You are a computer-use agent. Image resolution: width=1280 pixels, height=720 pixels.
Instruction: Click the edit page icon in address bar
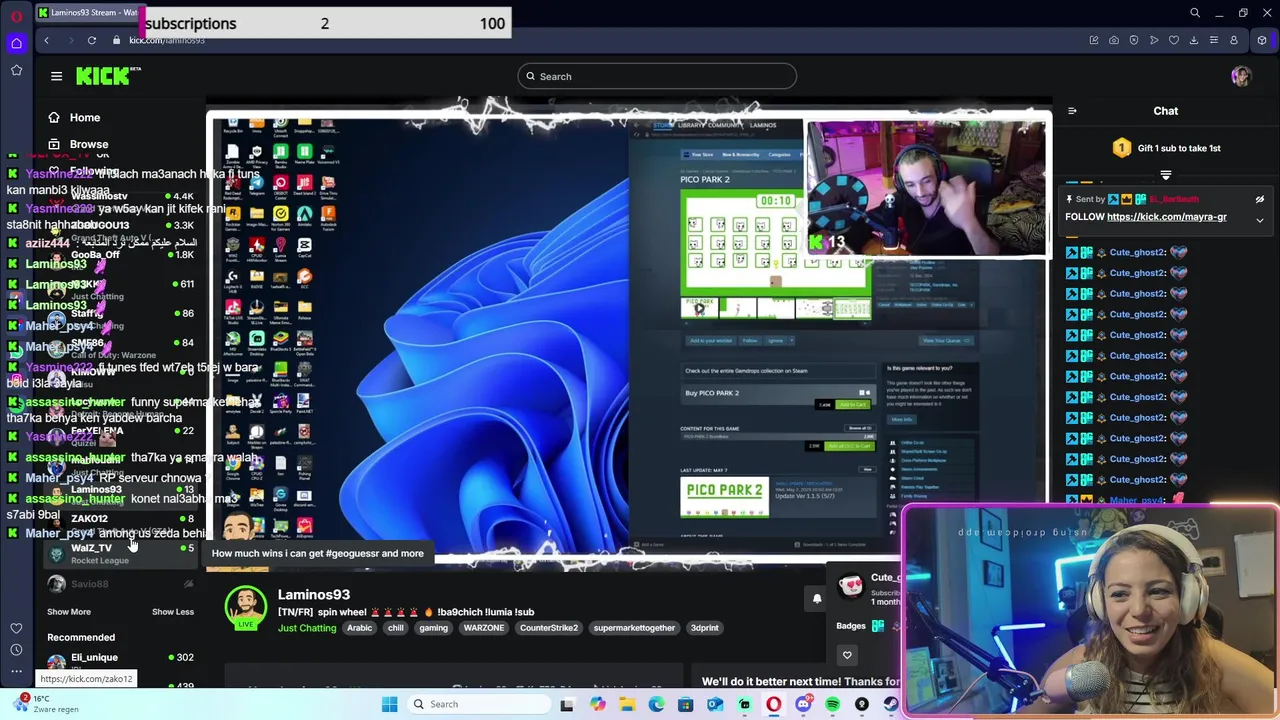point(1093,40)
